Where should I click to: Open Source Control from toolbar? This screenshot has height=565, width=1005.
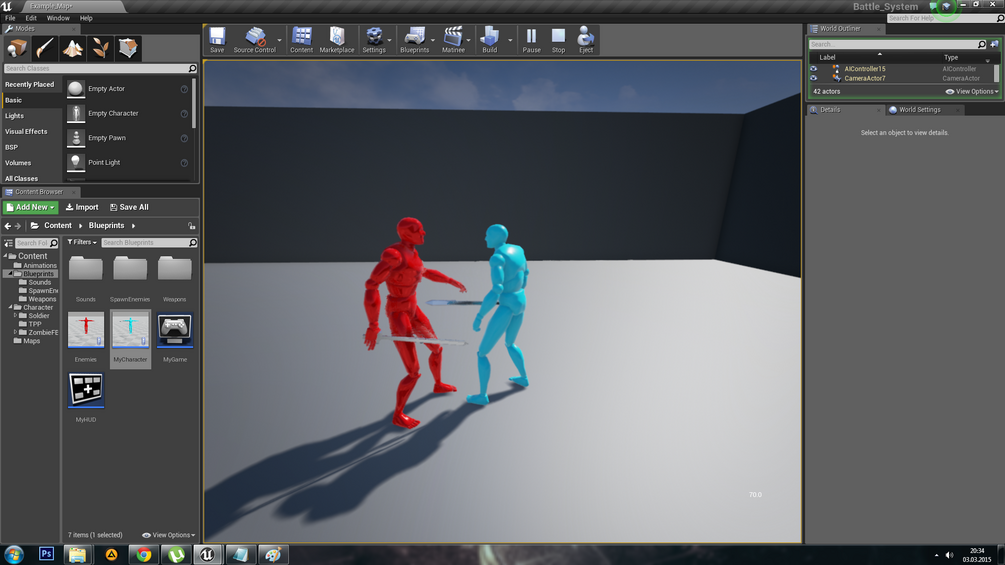[x=254, y=40]
